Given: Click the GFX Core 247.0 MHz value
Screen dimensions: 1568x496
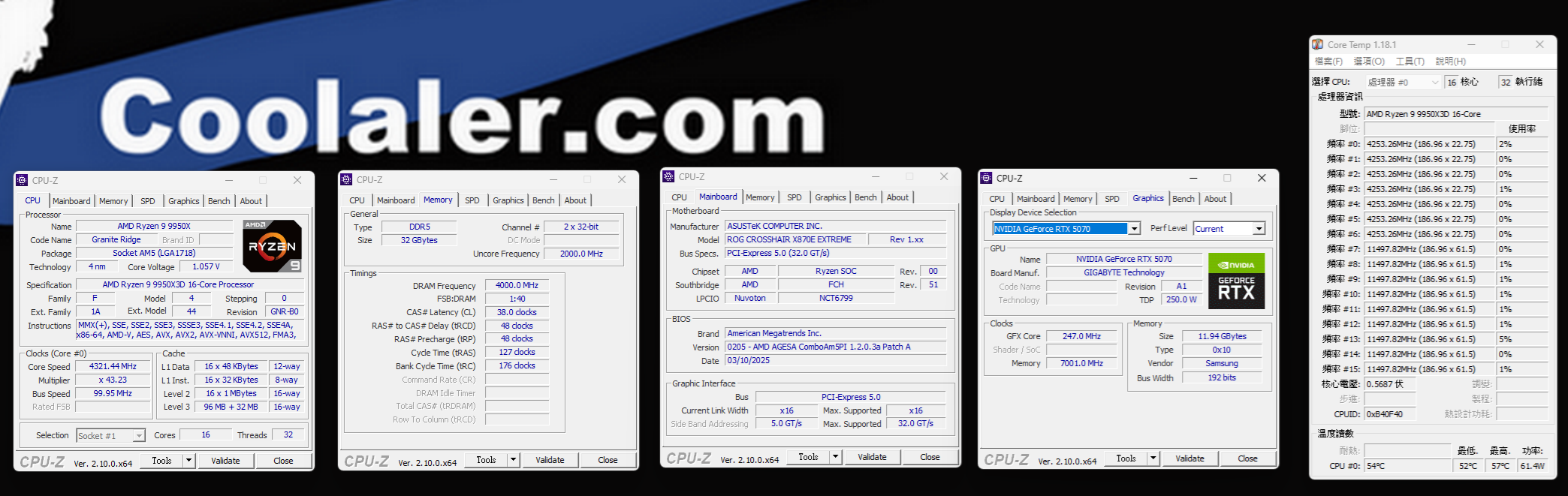Looking at the screenshot, I should tap(1081, 336).
